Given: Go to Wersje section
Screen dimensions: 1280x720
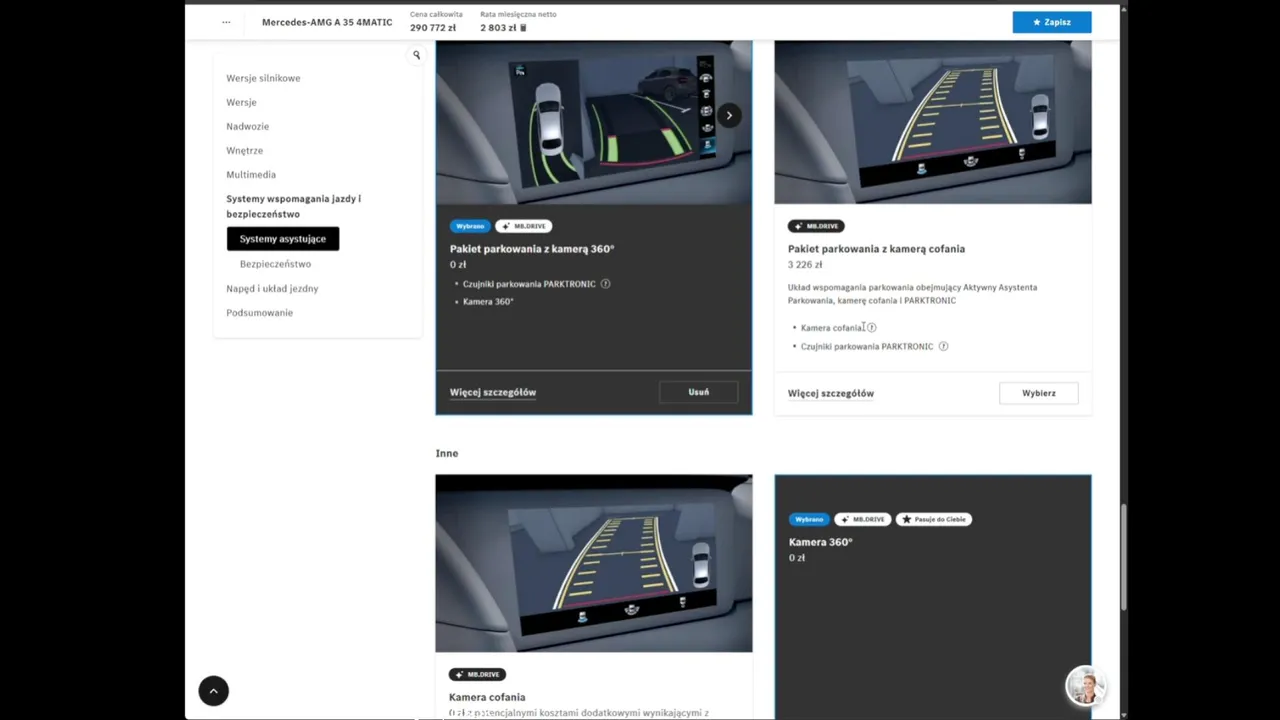Looking at the screenshot, I should pyautogui.click(x=241, y=102).
